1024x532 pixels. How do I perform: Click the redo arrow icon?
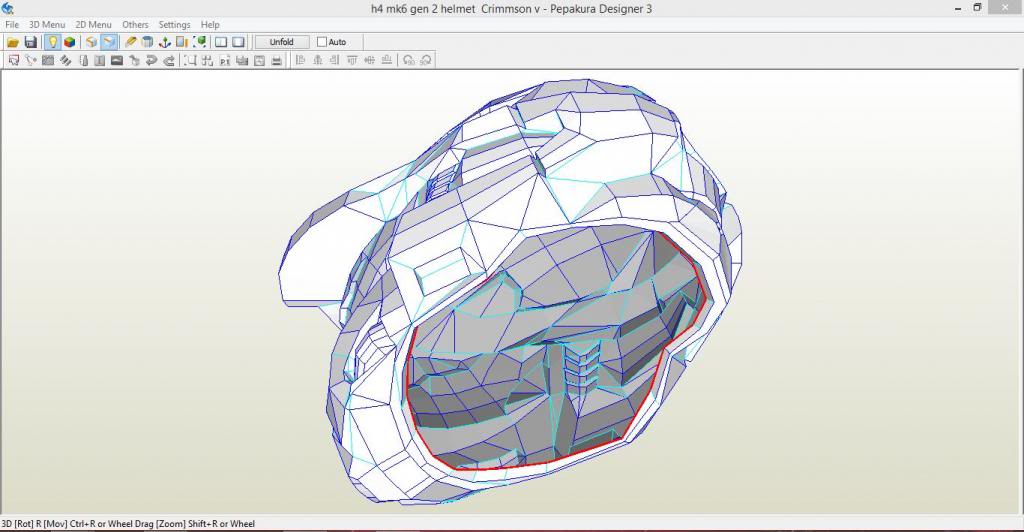point(169,60)
